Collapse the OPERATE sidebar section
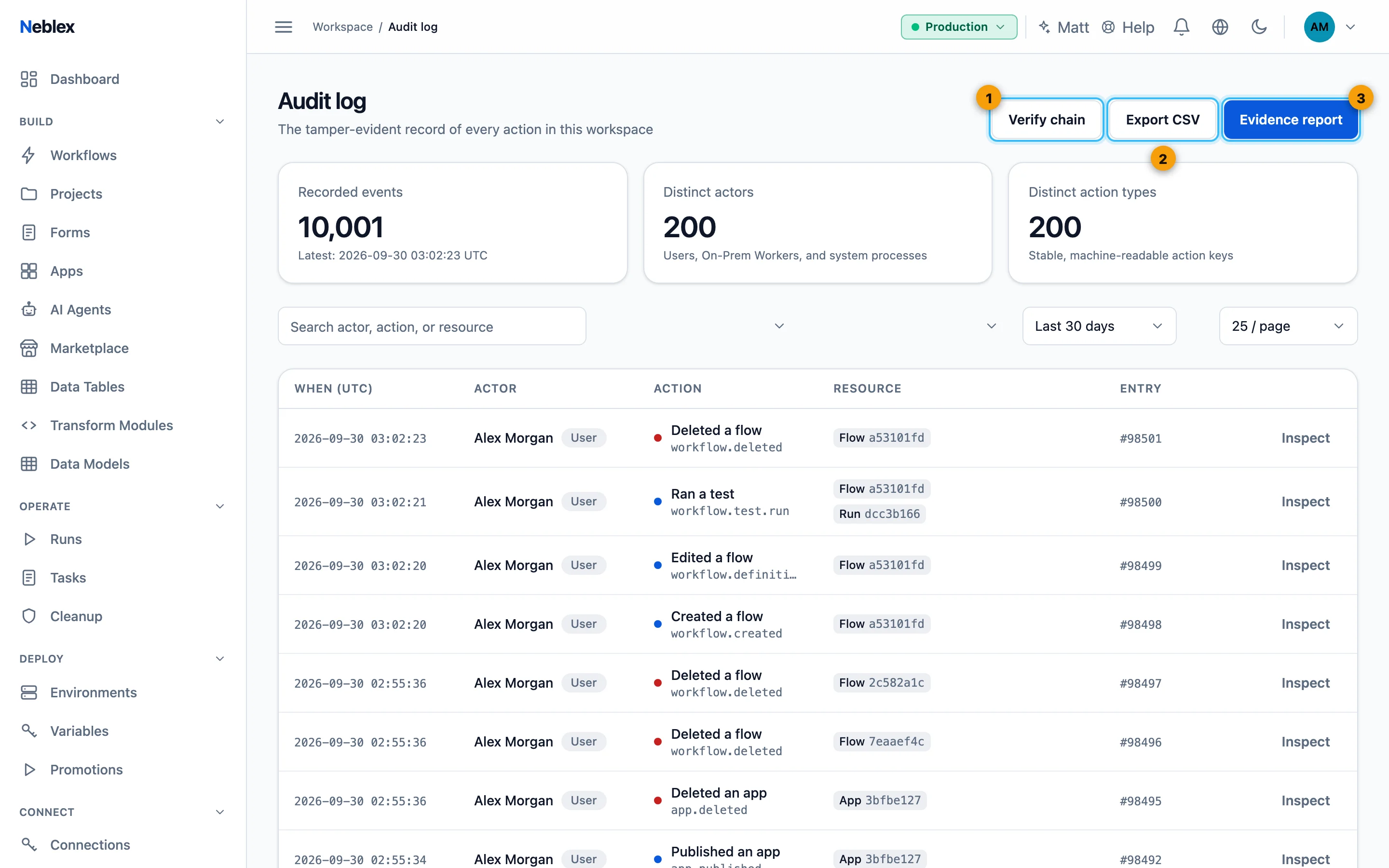1389x868 pixels. point(219,506)
